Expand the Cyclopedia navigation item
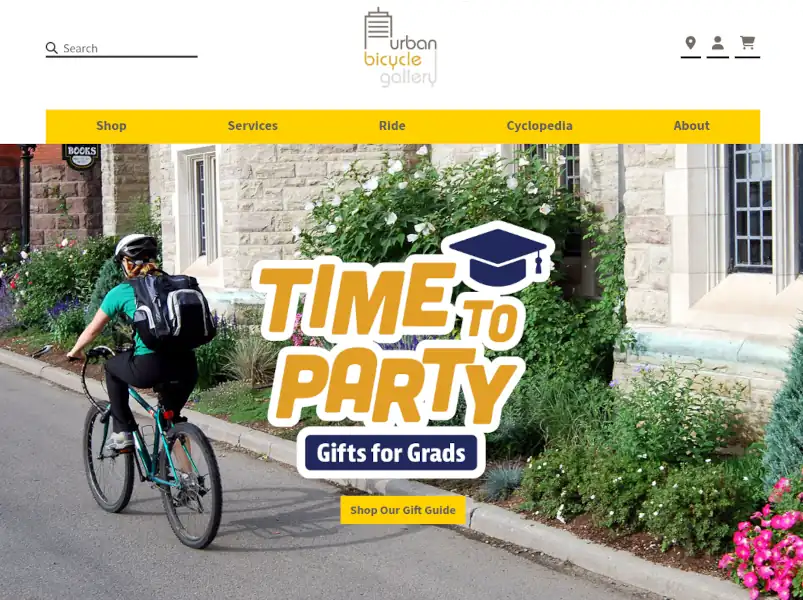This screenshot has width=803, height=600. tap(539, 126)
